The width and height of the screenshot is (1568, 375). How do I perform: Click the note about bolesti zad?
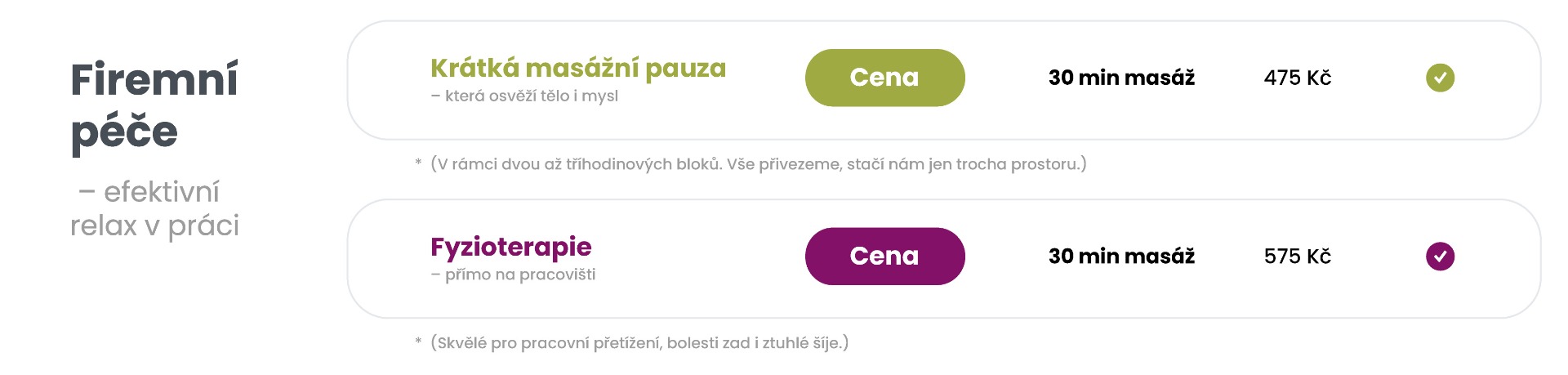639,343
